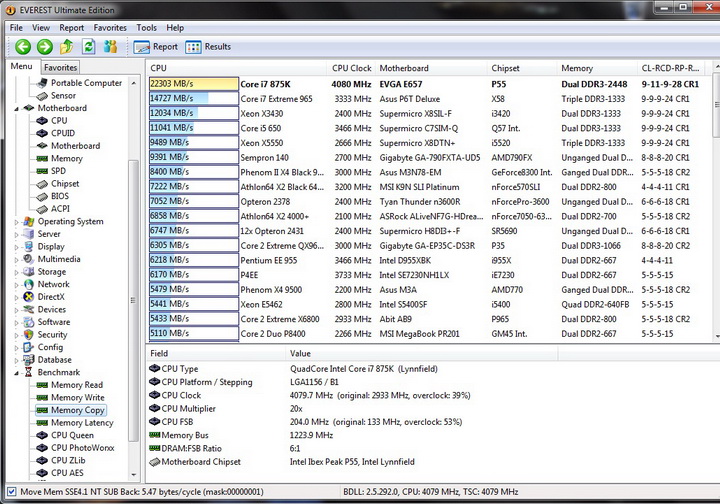Click the sidebar tree scroll-down arrow
Image resolution: width=720 pixels, height=504 pixels.
(x=134, y=475)
